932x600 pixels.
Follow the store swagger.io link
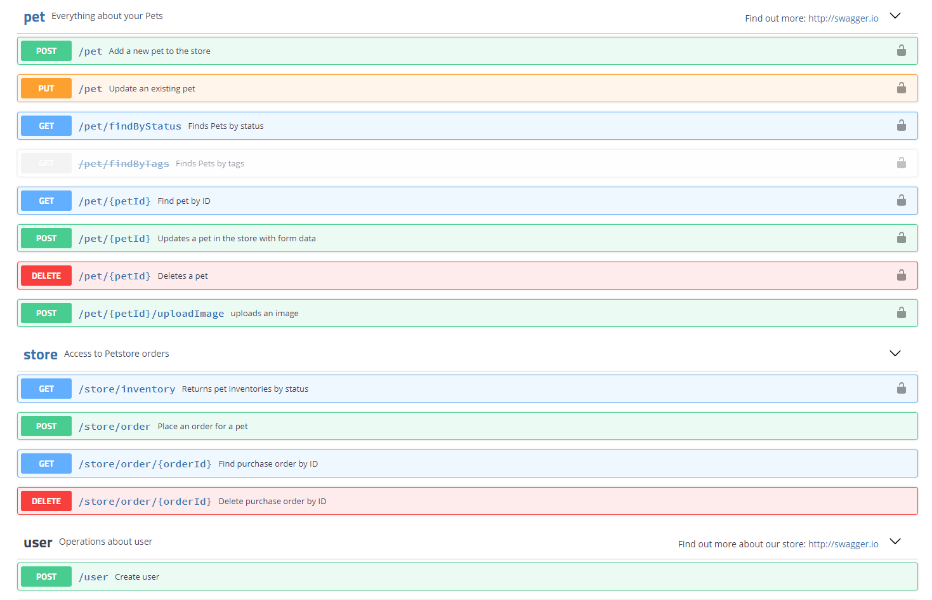click(841, 543)
